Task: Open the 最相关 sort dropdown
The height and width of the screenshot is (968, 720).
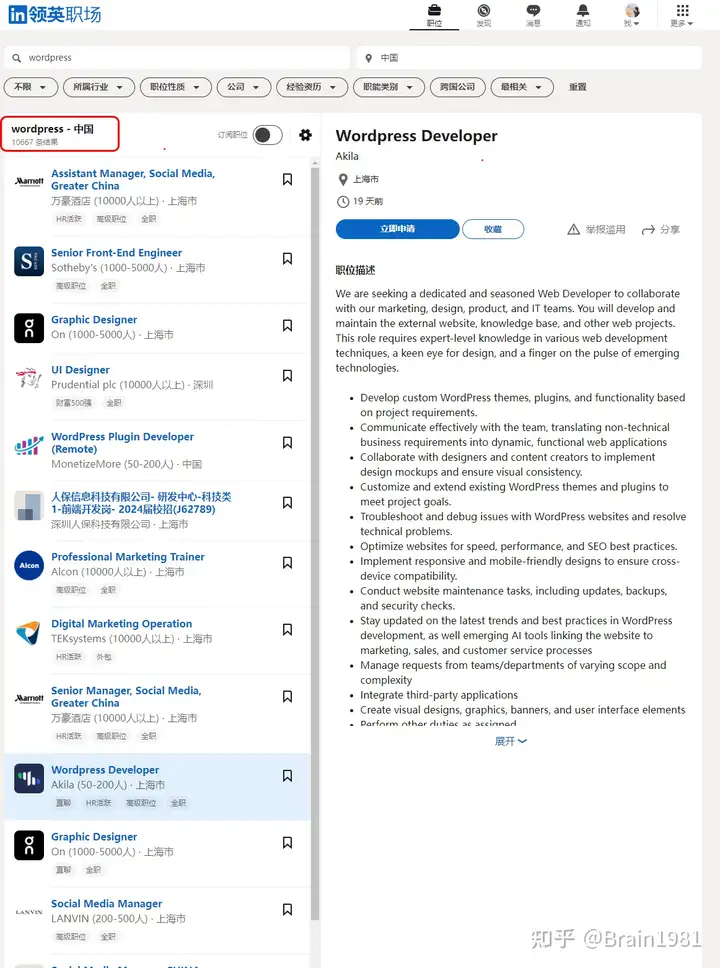Action: 522,87
